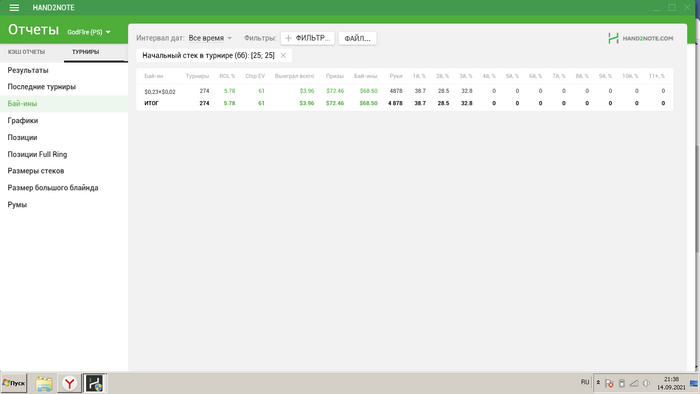Open the Пуск start menu

[14, 383]
